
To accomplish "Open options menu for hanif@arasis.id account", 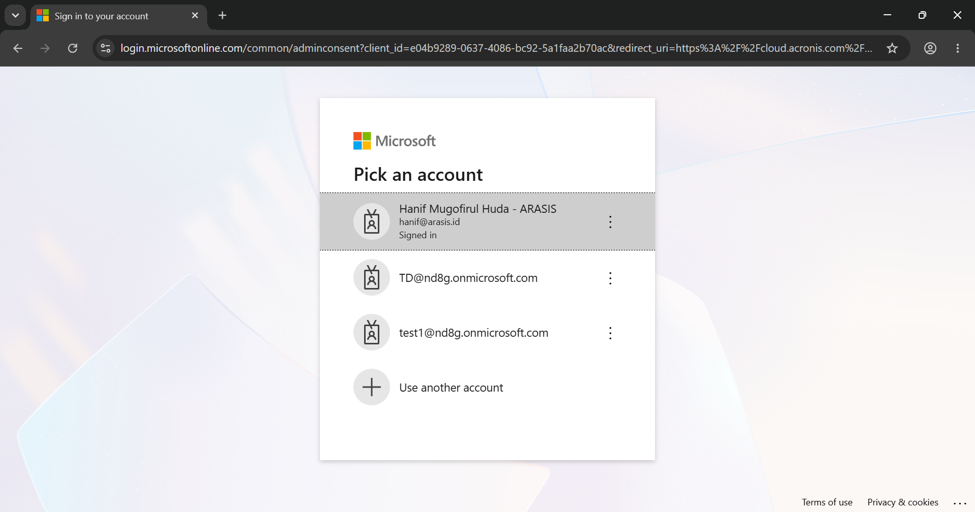I will point(610,222).
